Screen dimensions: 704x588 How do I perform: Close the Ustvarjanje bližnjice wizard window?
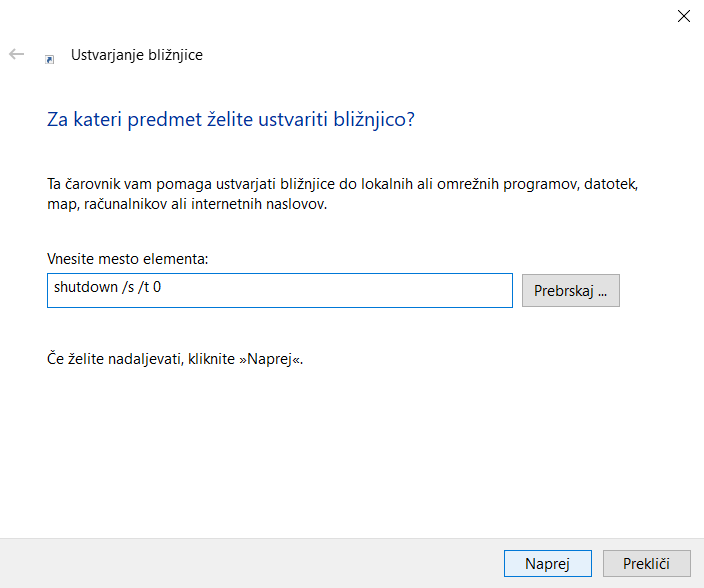684,15
